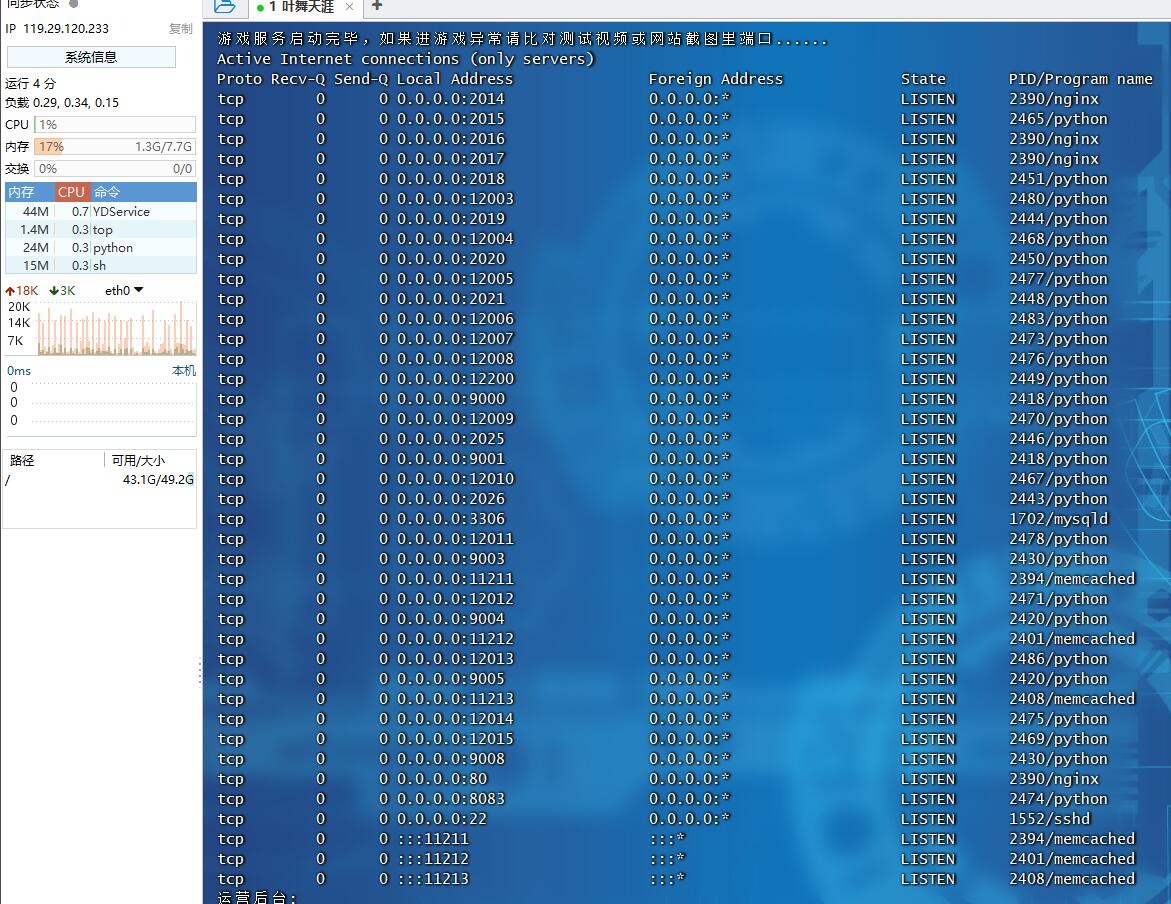
Task: Click the 0.0.0.0:80 local address
Action: coord(441,778)
